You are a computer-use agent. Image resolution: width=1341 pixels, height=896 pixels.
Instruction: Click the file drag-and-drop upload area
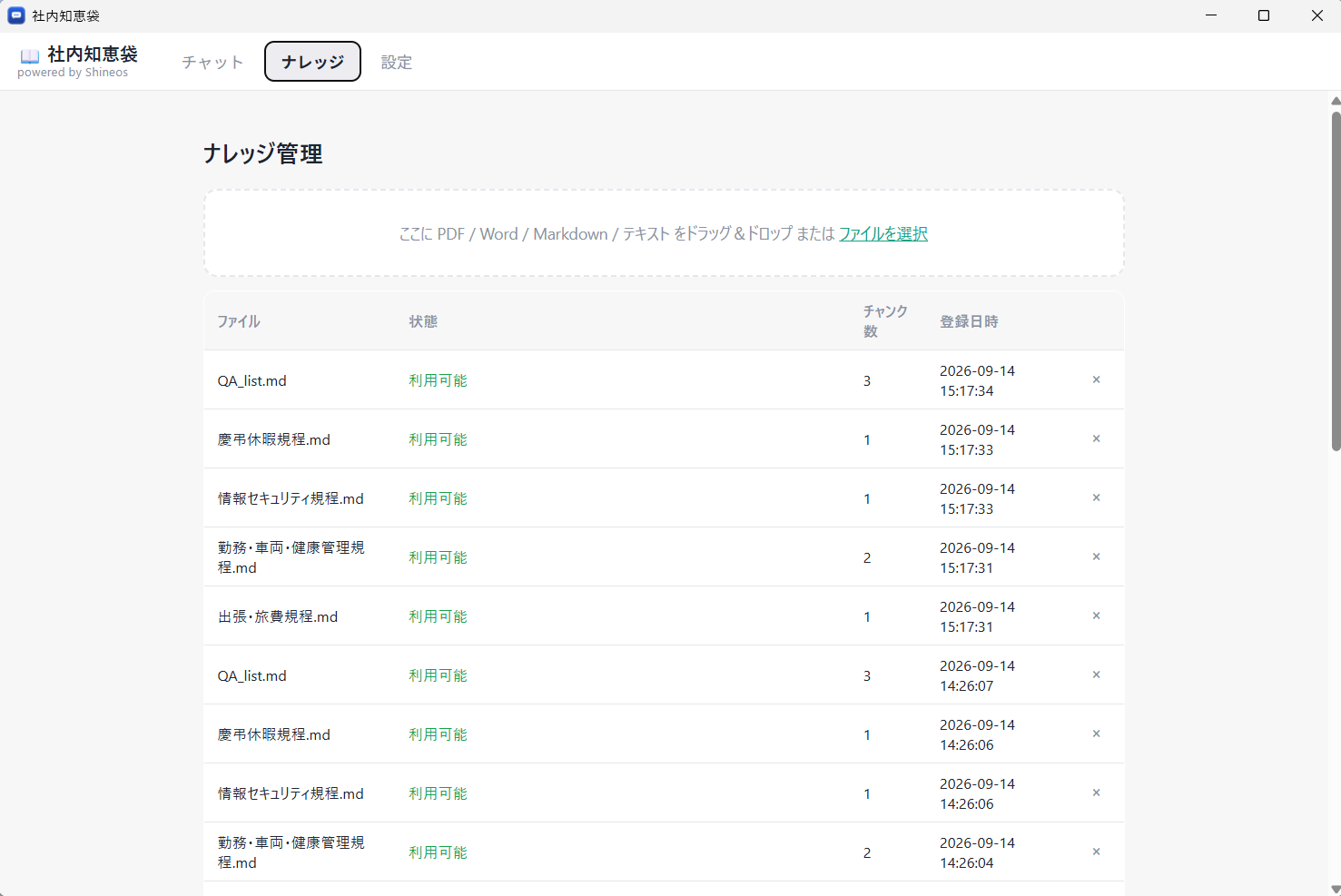point(664,233)
